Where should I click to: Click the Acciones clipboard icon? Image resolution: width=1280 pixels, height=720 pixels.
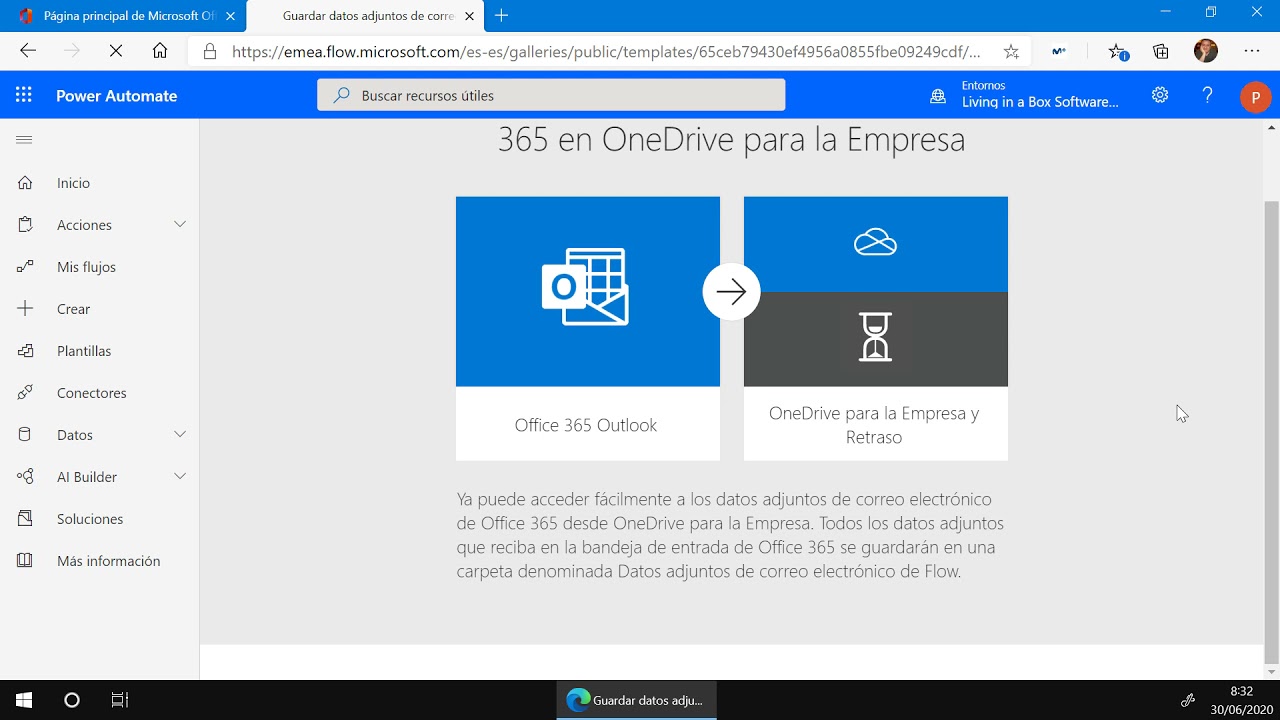[25, 225]
